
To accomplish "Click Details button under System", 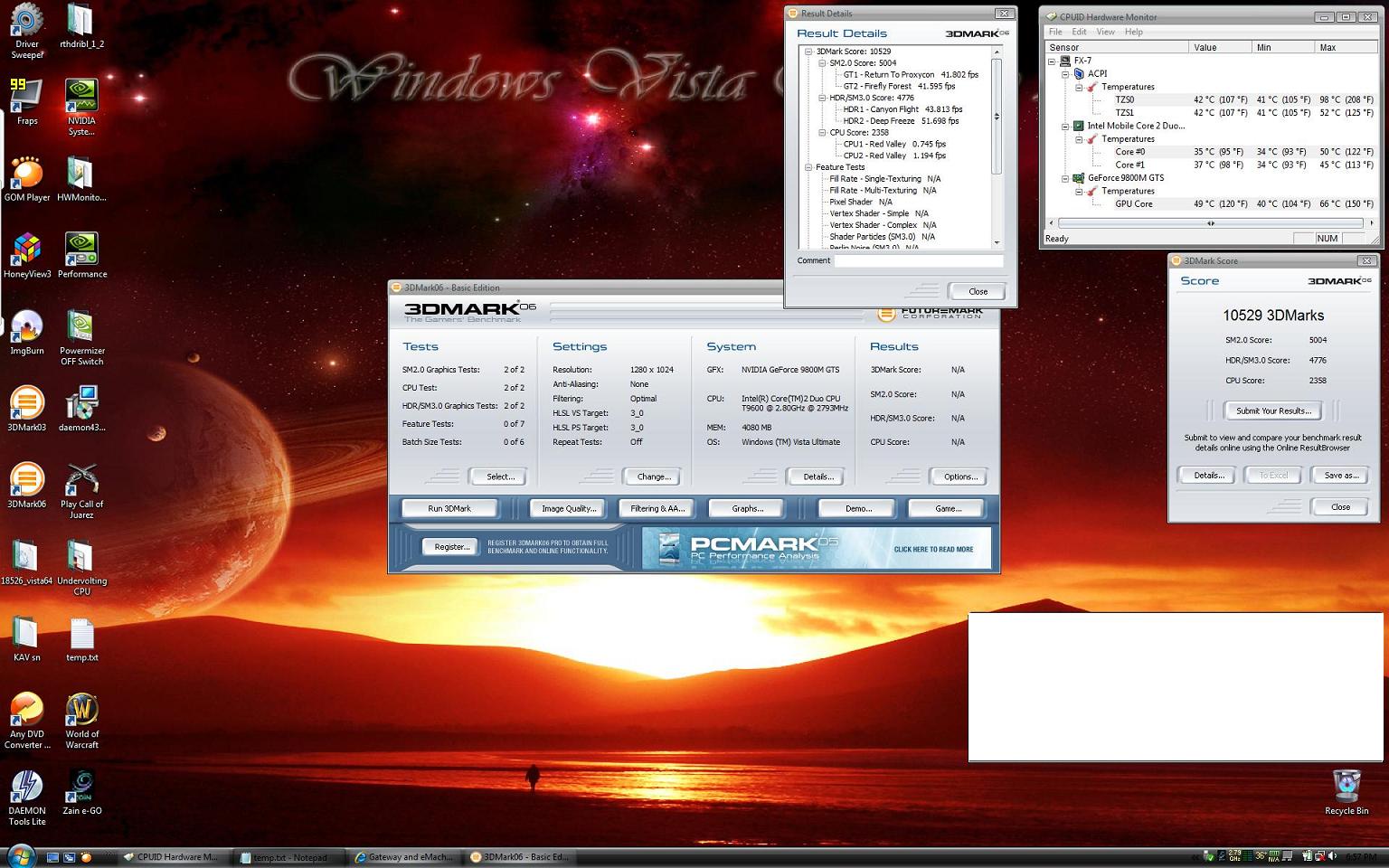I will point(817,476).
